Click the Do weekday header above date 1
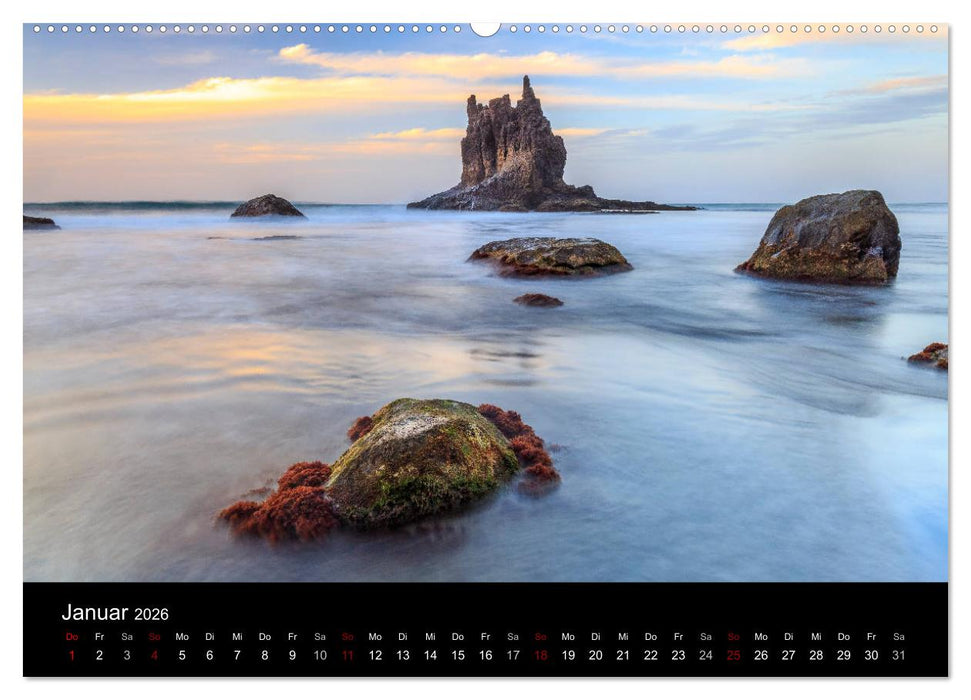This screenshot has width=971, height=700. pyautogui.click(x=70, y=635)
